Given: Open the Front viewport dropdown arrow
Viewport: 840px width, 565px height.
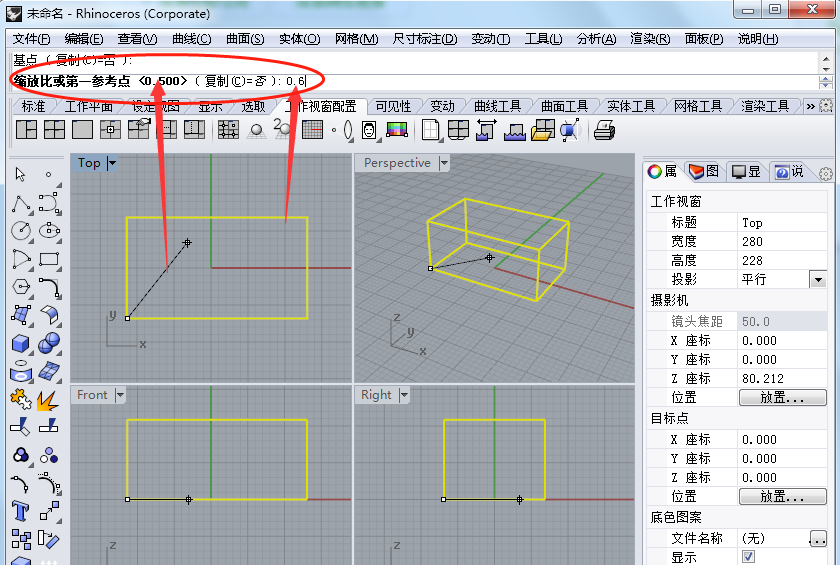Looking at the screenshot, I should click(120, 395).
